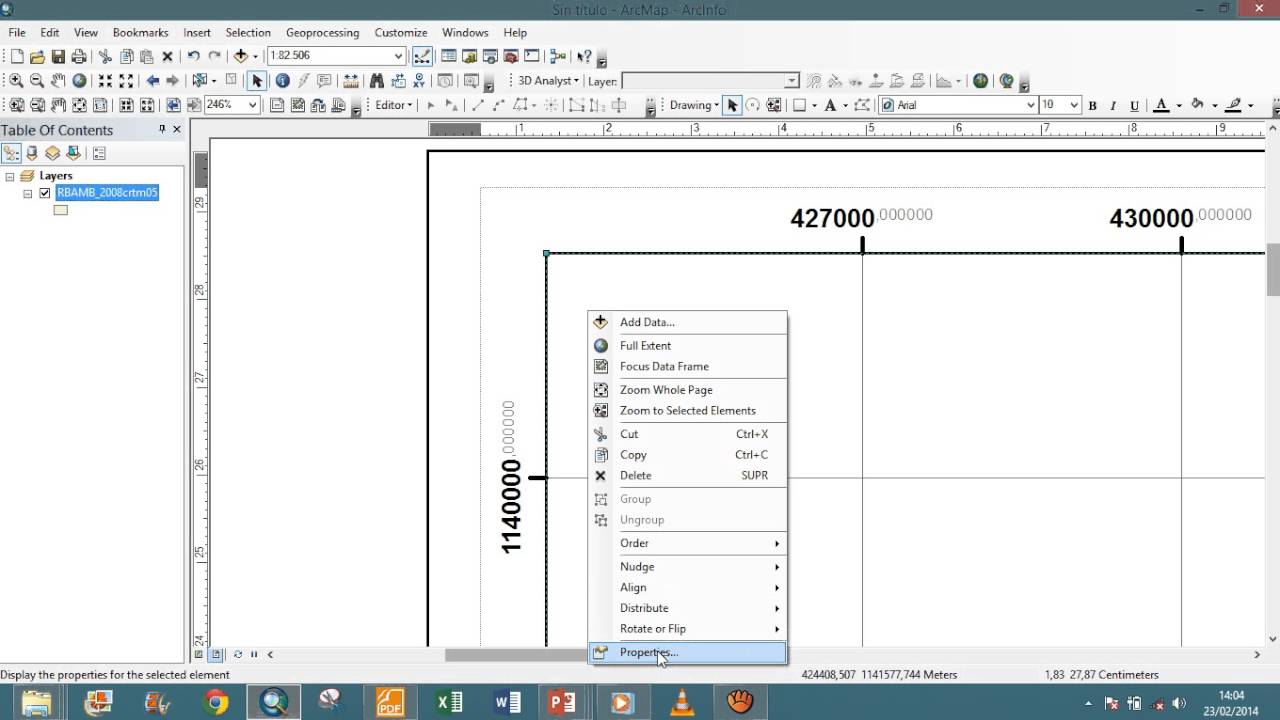
Task: Choose Zoom Whole Page in context menu
Action: click(x=688, y=389)
